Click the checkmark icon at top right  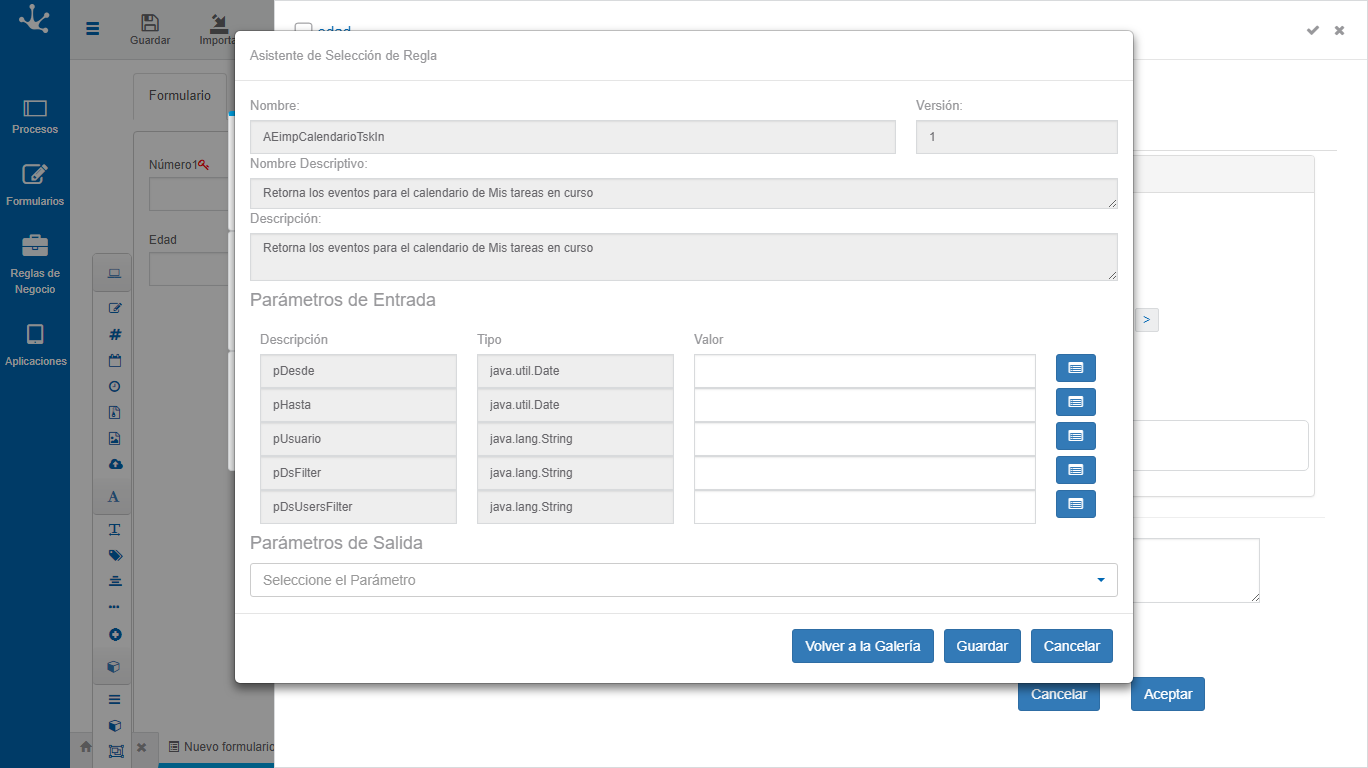(1313, 30)
